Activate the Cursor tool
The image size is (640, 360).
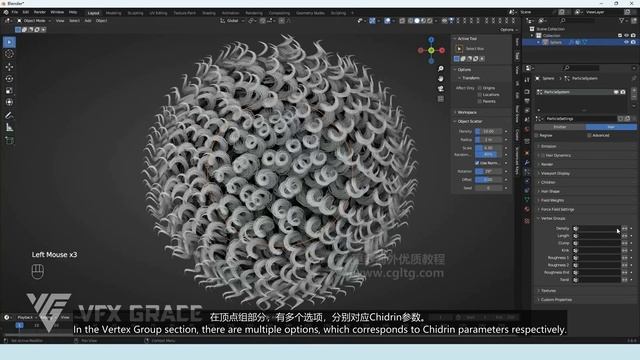pyautogui.click(x=9, y=54)
